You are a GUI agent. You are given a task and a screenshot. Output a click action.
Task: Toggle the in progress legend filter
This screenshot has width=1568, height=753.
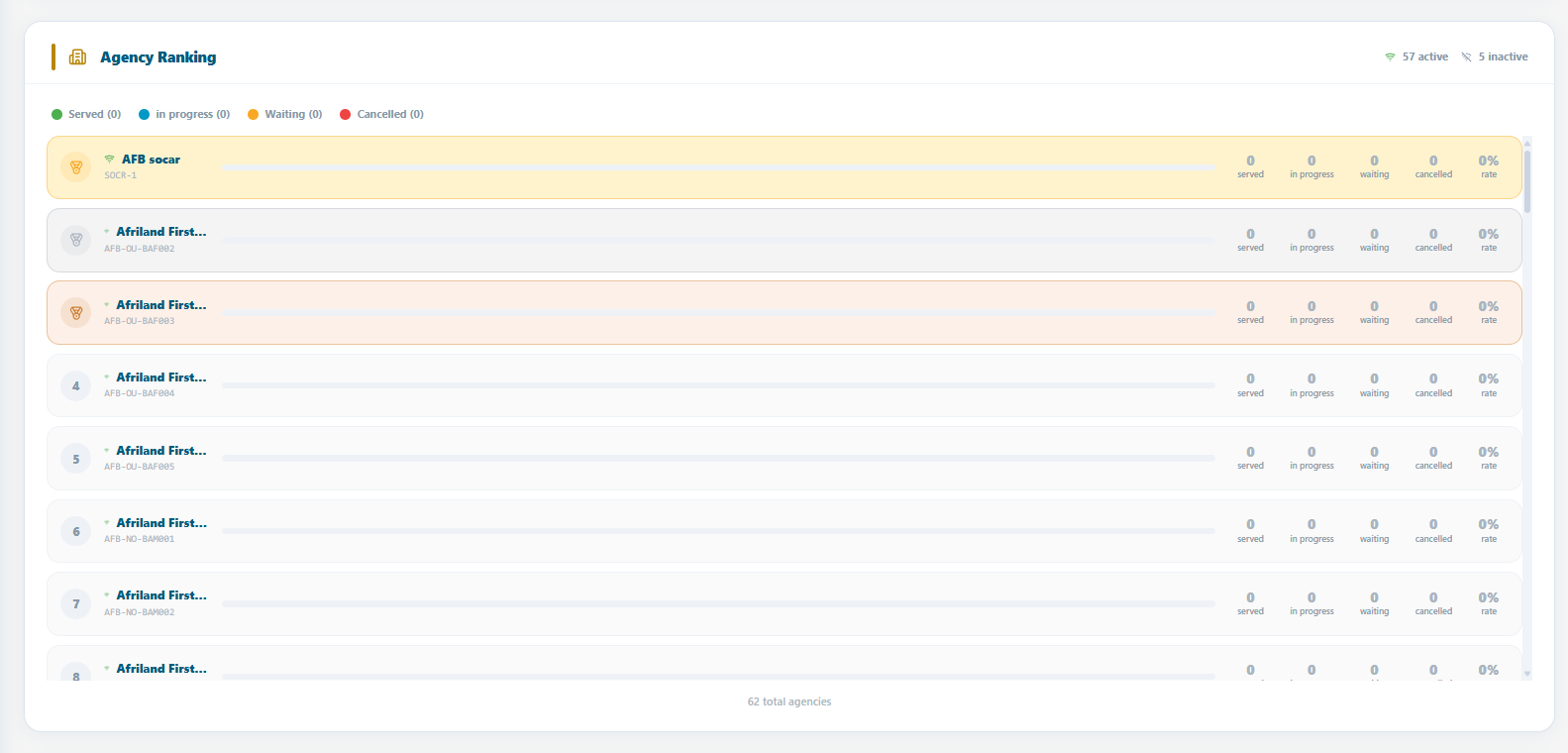(x=184, y=114)
